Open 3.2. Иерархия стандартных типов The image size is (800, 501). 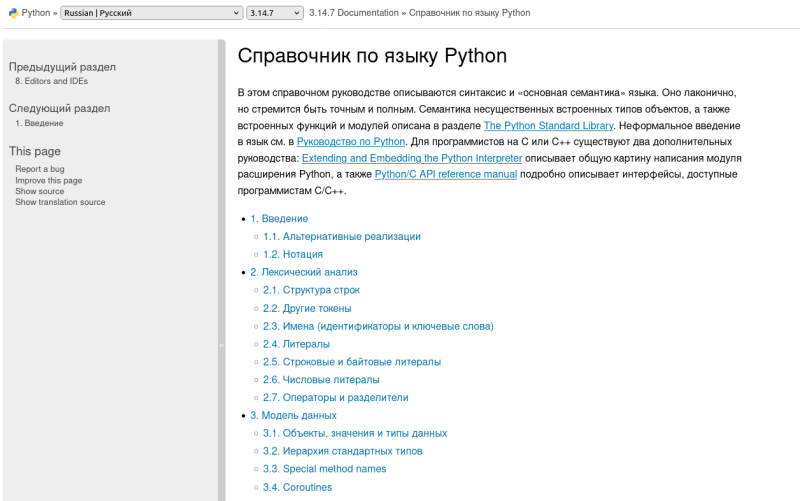pyautogui.click(x=342, y=451)
